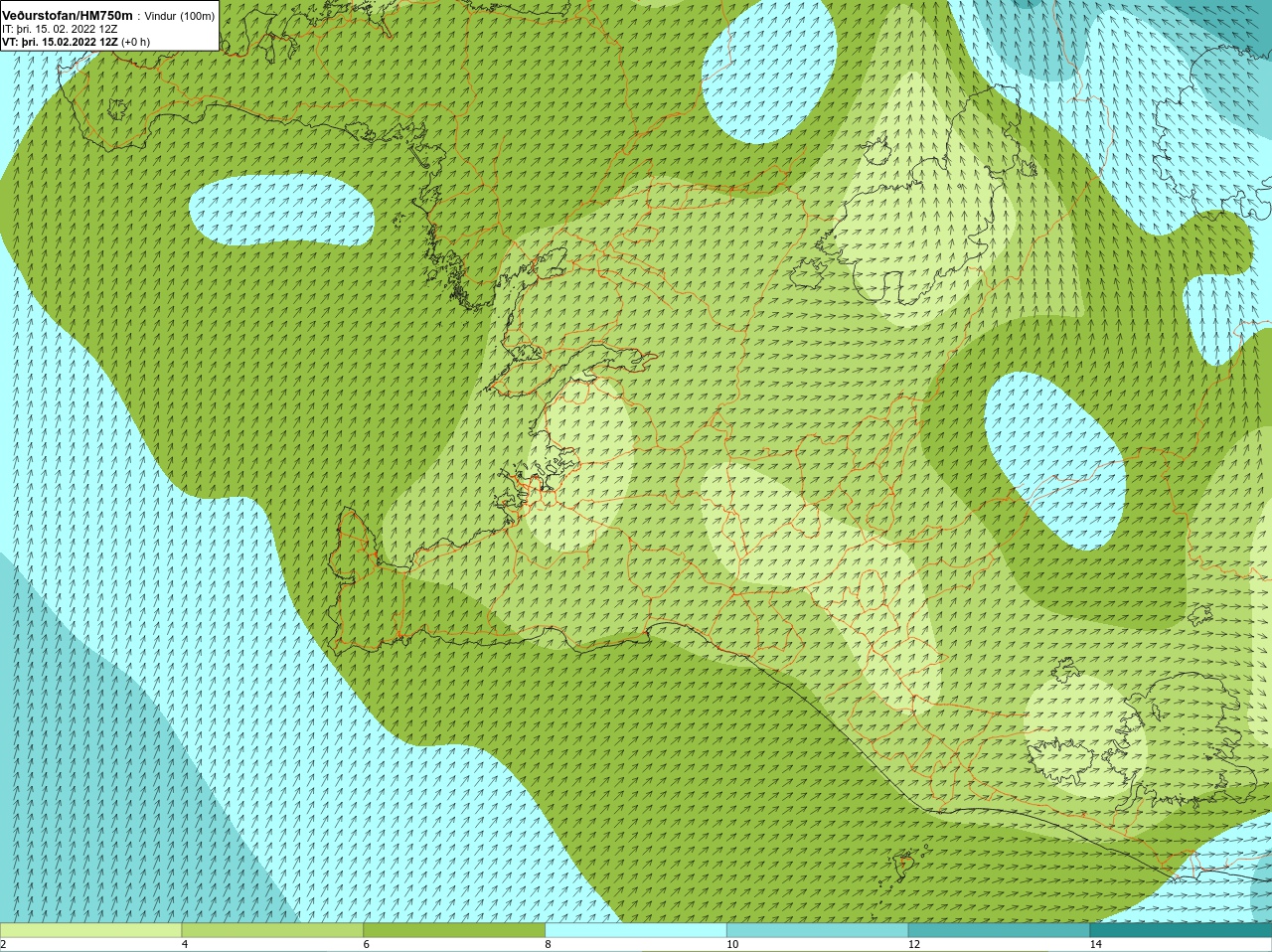Click the darkest teal legend swatch above 14
1272x952 pixels.
(x=1181, y=930)
